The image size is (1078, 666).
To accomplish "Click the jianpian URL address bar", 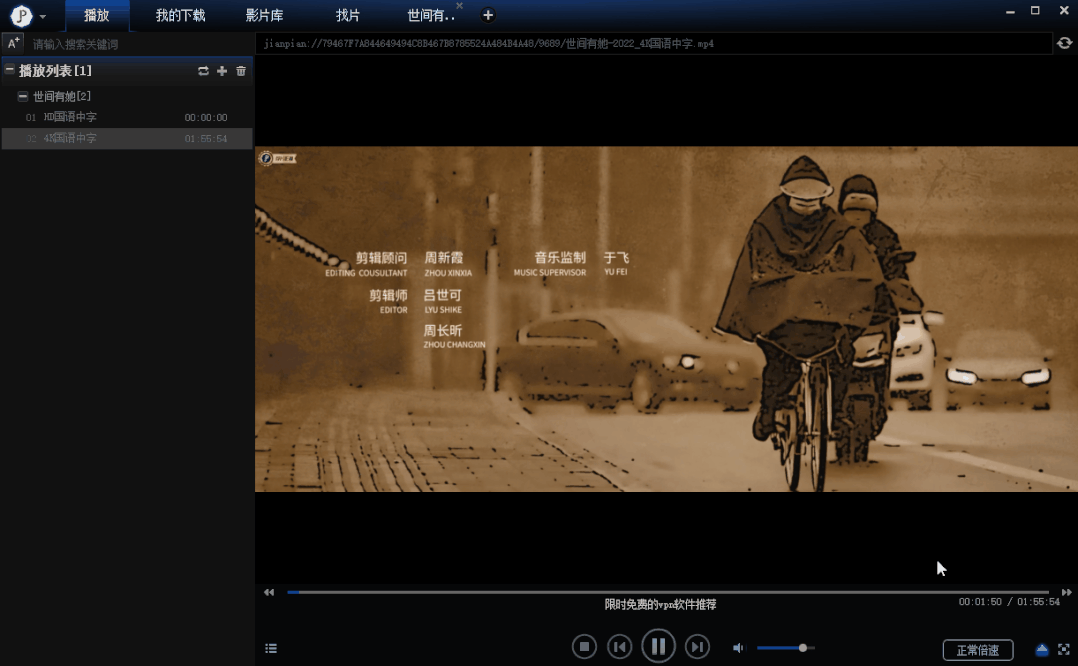I will (653, 43).
